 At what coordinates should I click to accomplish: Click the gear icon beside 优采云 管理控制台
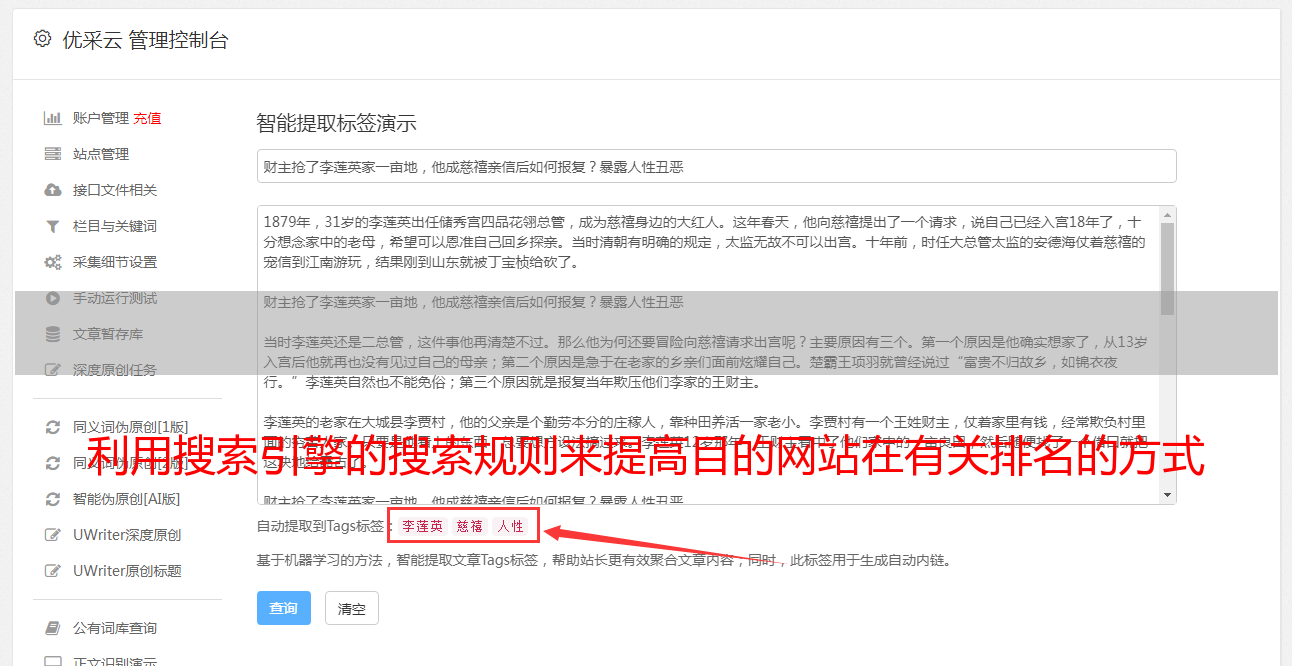(x=42, y=40)
